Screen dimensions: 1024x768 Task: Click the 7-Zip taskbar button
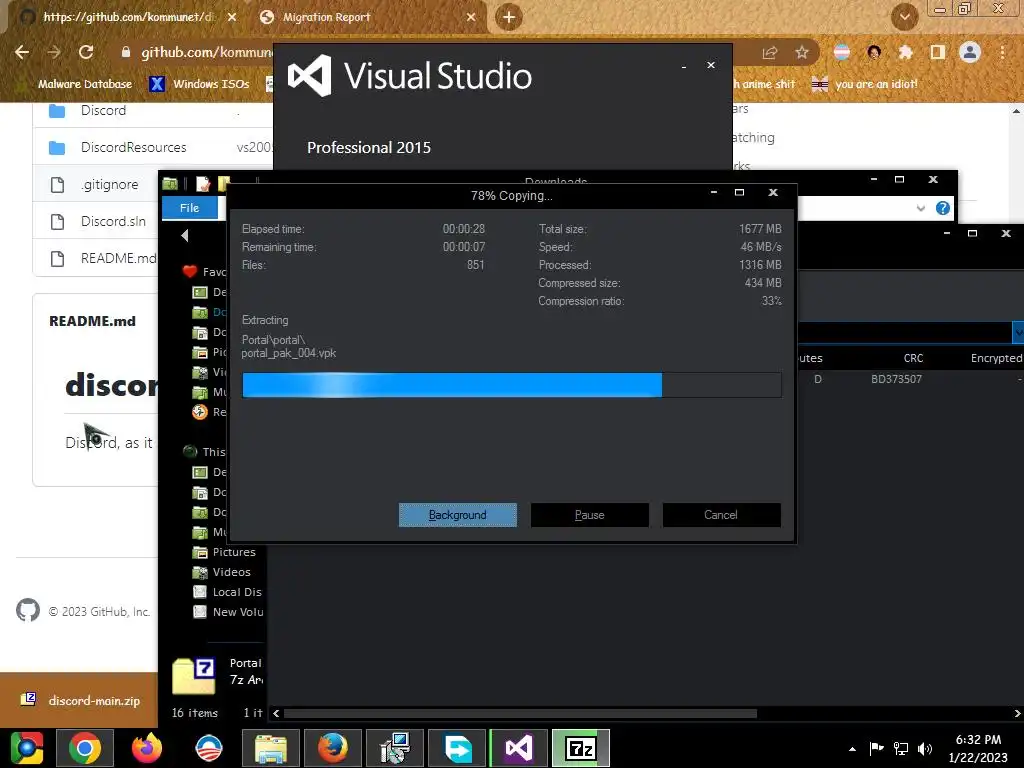tap(581, 748)
